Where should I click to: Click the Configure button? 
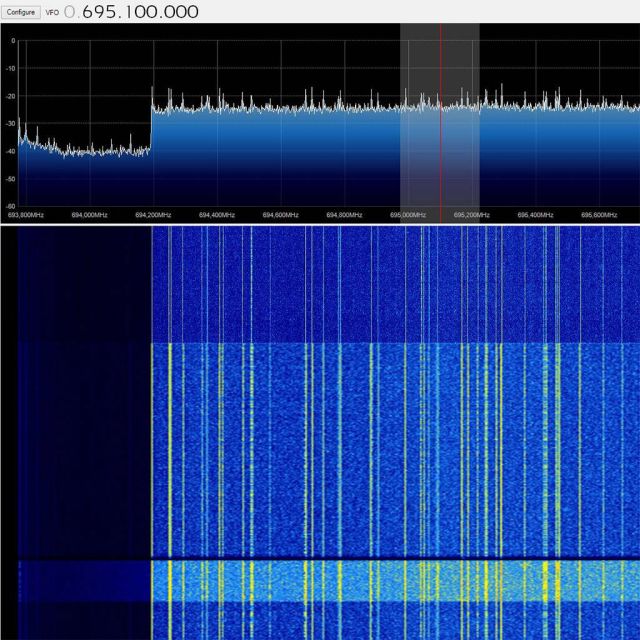(21, 12)
